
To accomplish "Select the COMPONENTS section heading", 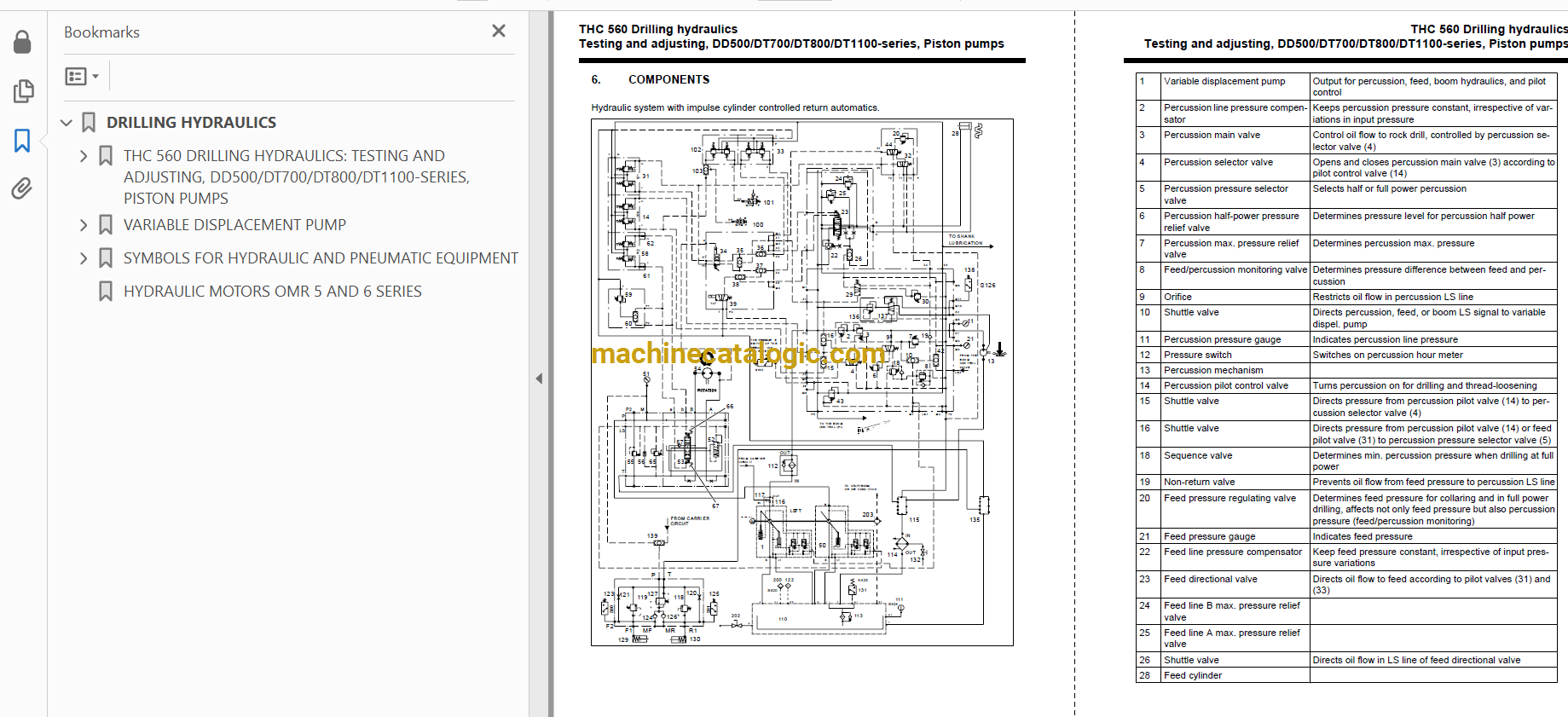I will [668, 79].
